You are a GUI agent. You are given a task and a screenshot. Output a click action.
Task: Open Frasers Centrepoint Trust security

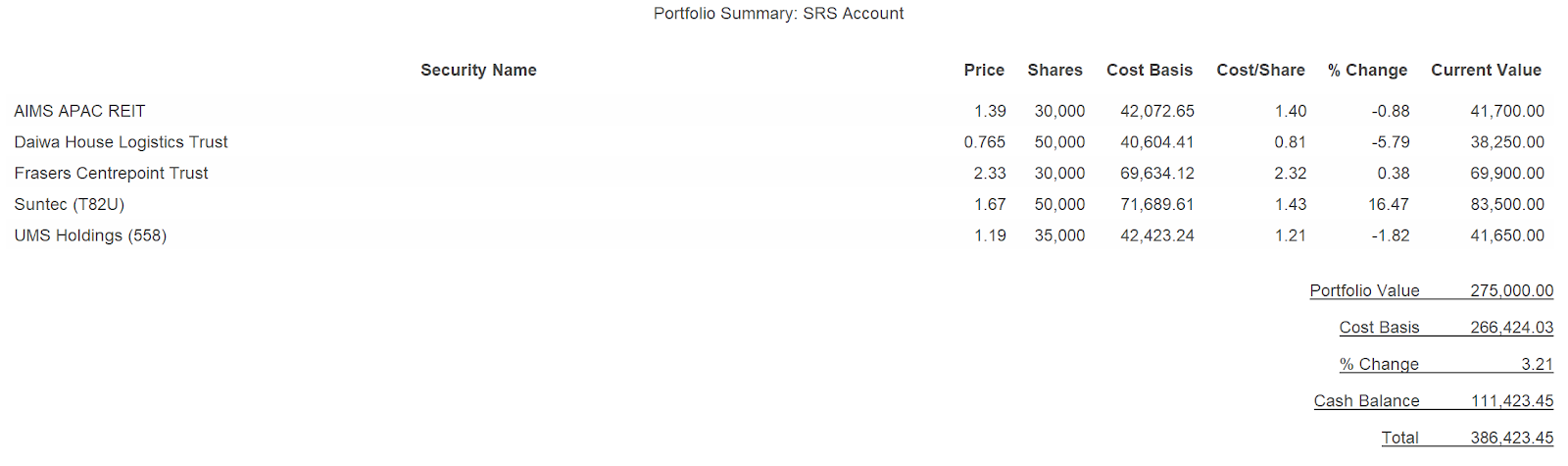[111, 174]
